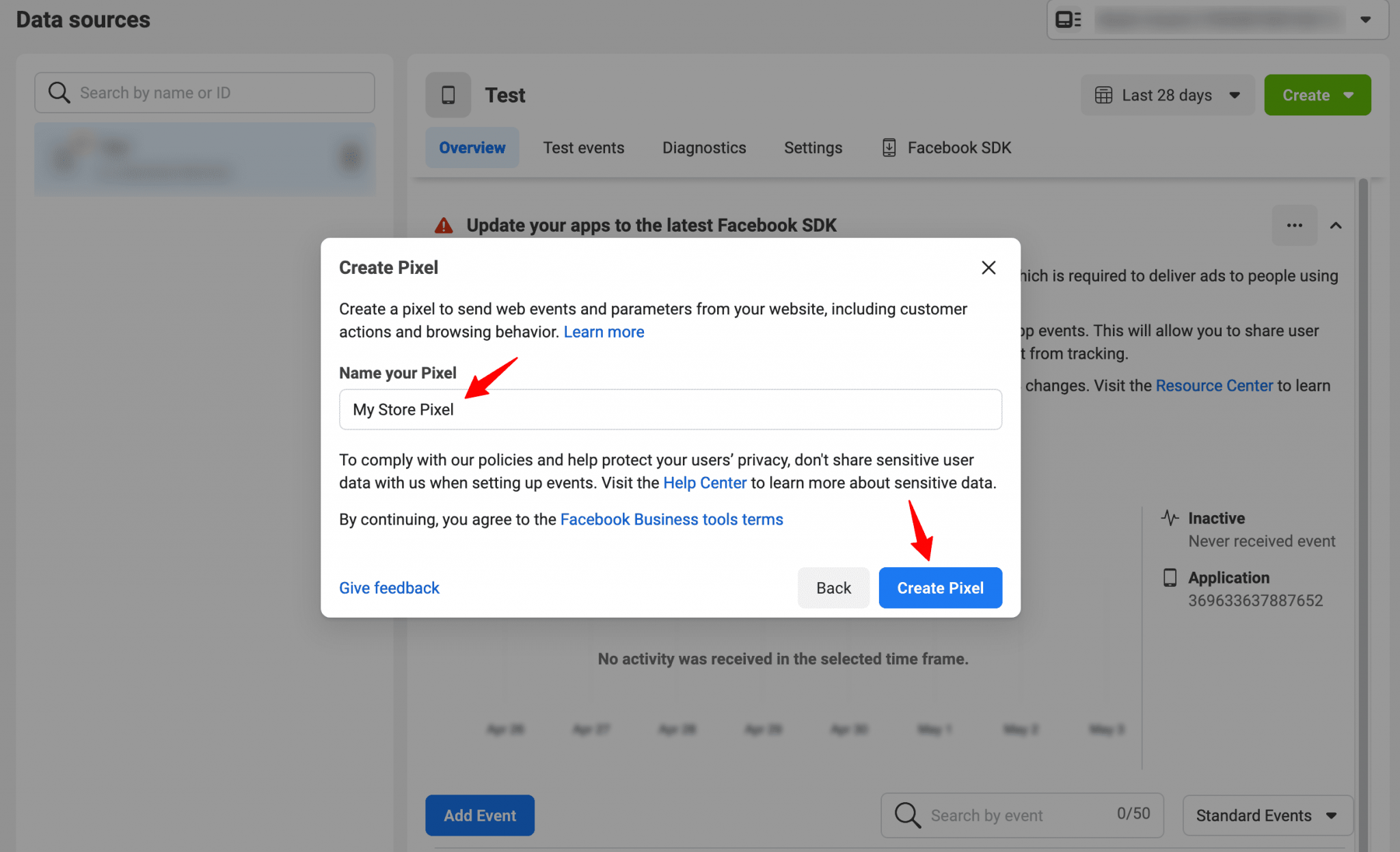Open the Facebook Business tools terms link
The width and height of the screenshot is (1400, 852).
pyautogui.click(x=672, y=519)
